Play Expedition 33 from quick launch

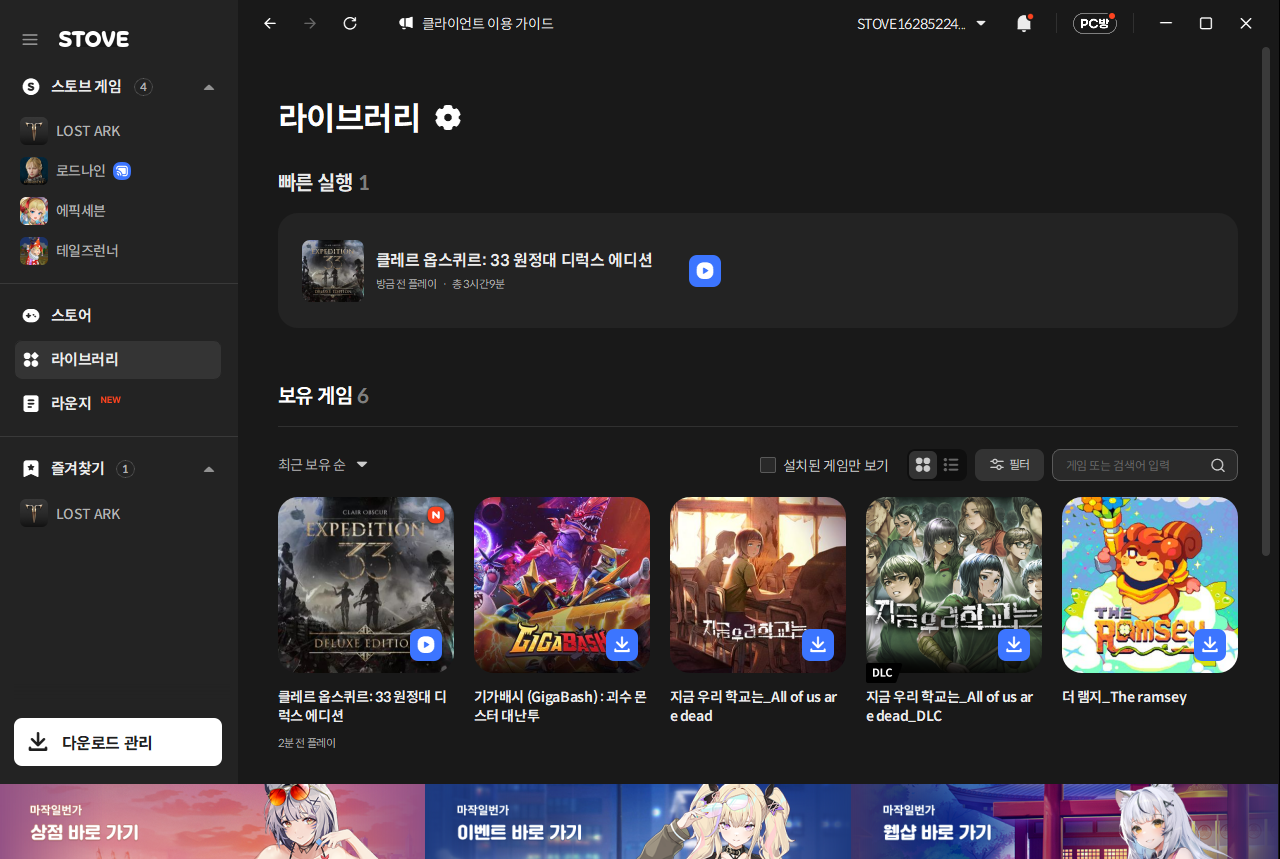click(x=705, y=271)
